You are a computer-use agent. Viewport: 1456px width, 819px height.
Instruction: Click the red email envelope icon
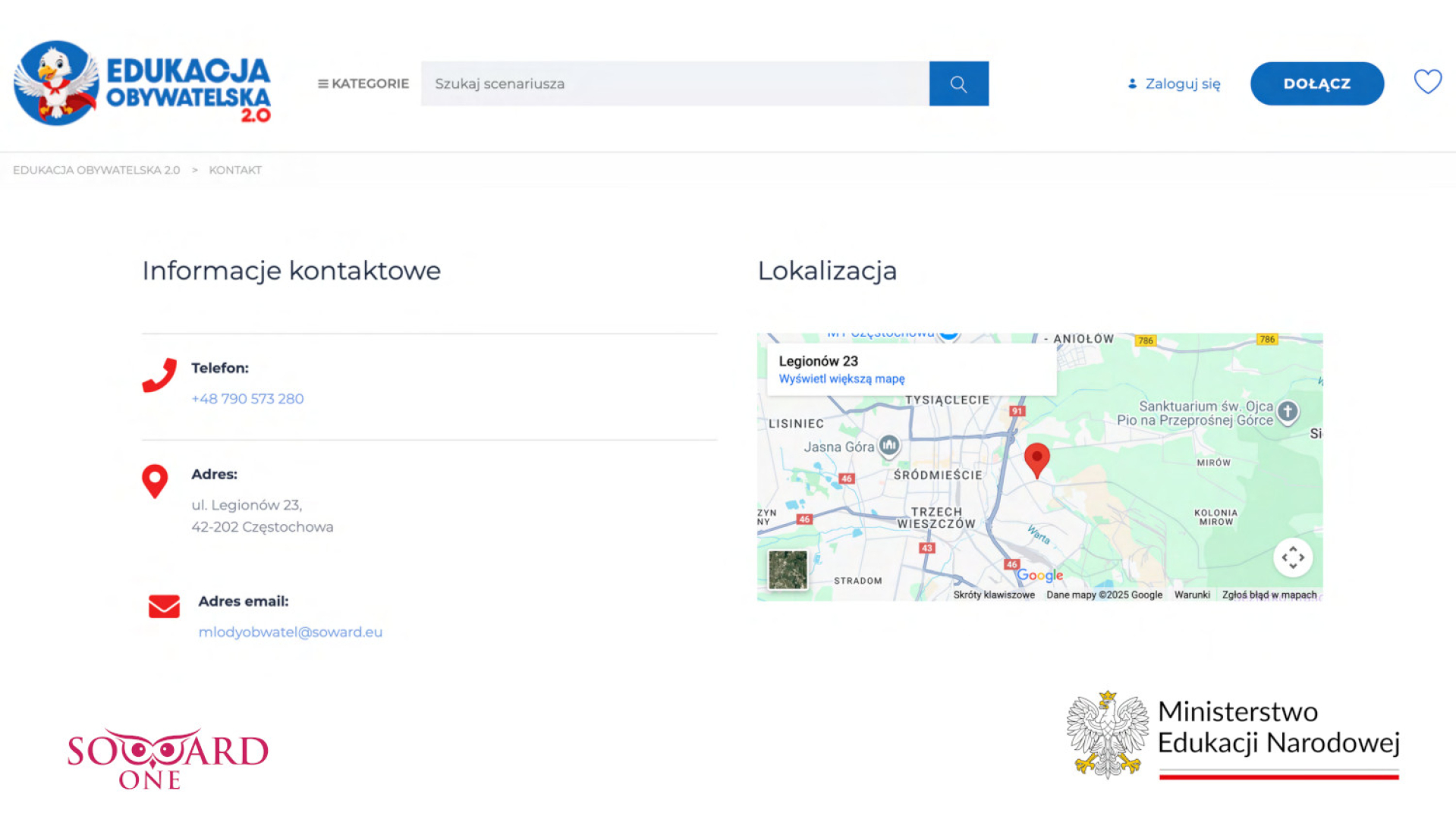point(164,607)
